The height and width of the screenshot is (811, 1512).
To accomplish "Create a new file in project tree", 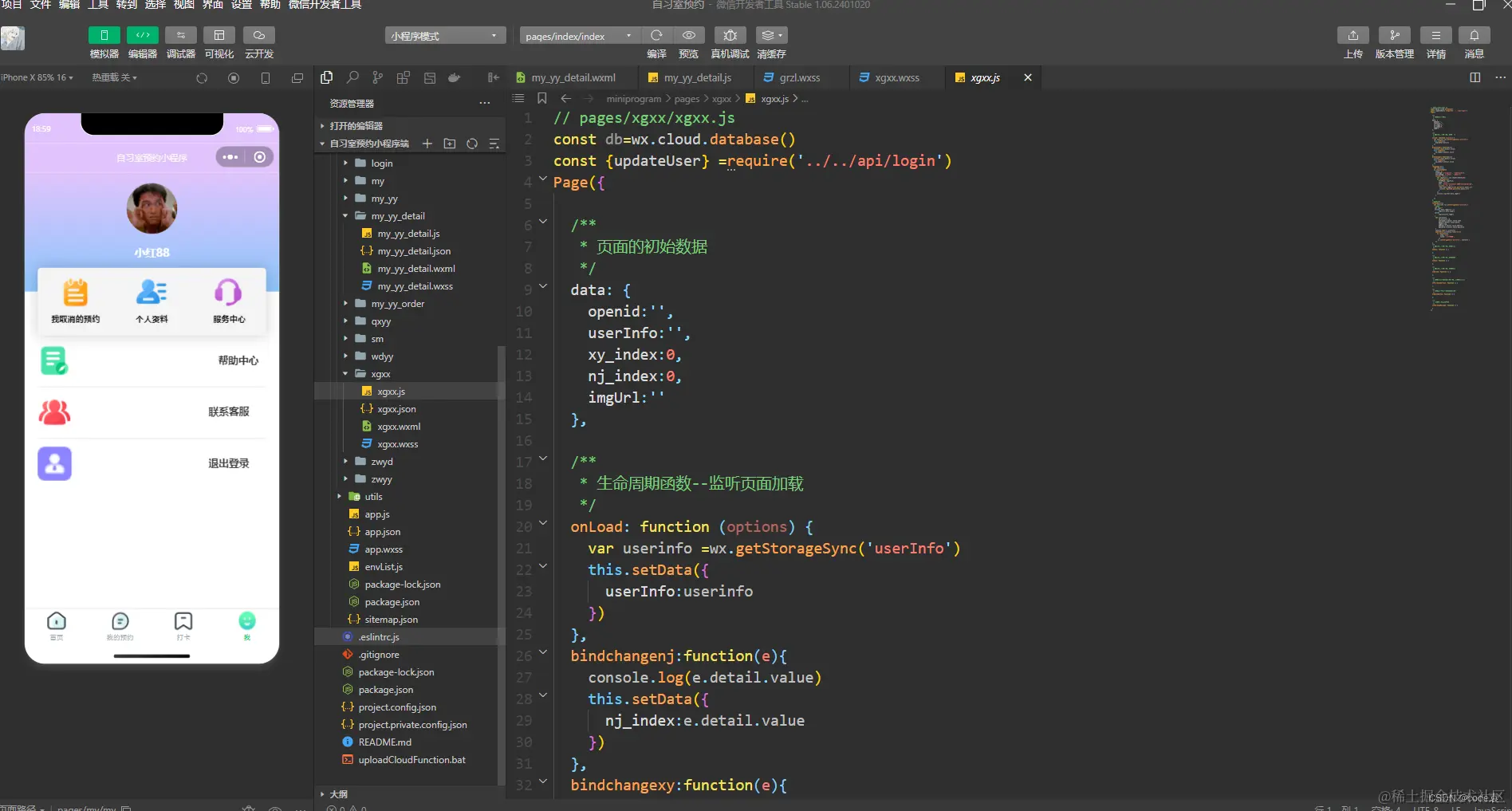I will pyautogui.click(x=427, y=144).
